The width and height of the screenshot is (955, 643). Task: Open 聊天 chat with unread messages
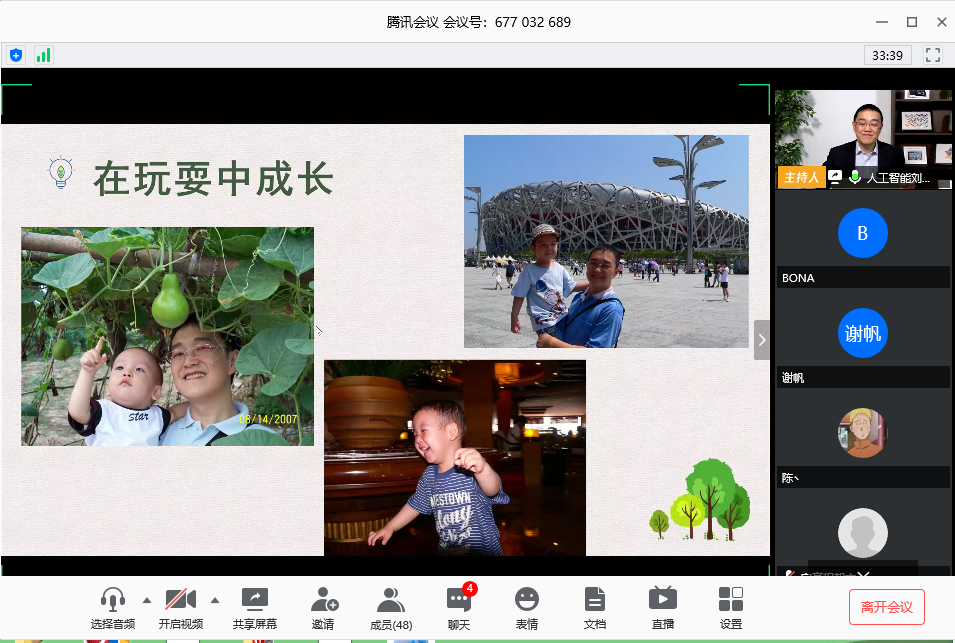[459, 600]
